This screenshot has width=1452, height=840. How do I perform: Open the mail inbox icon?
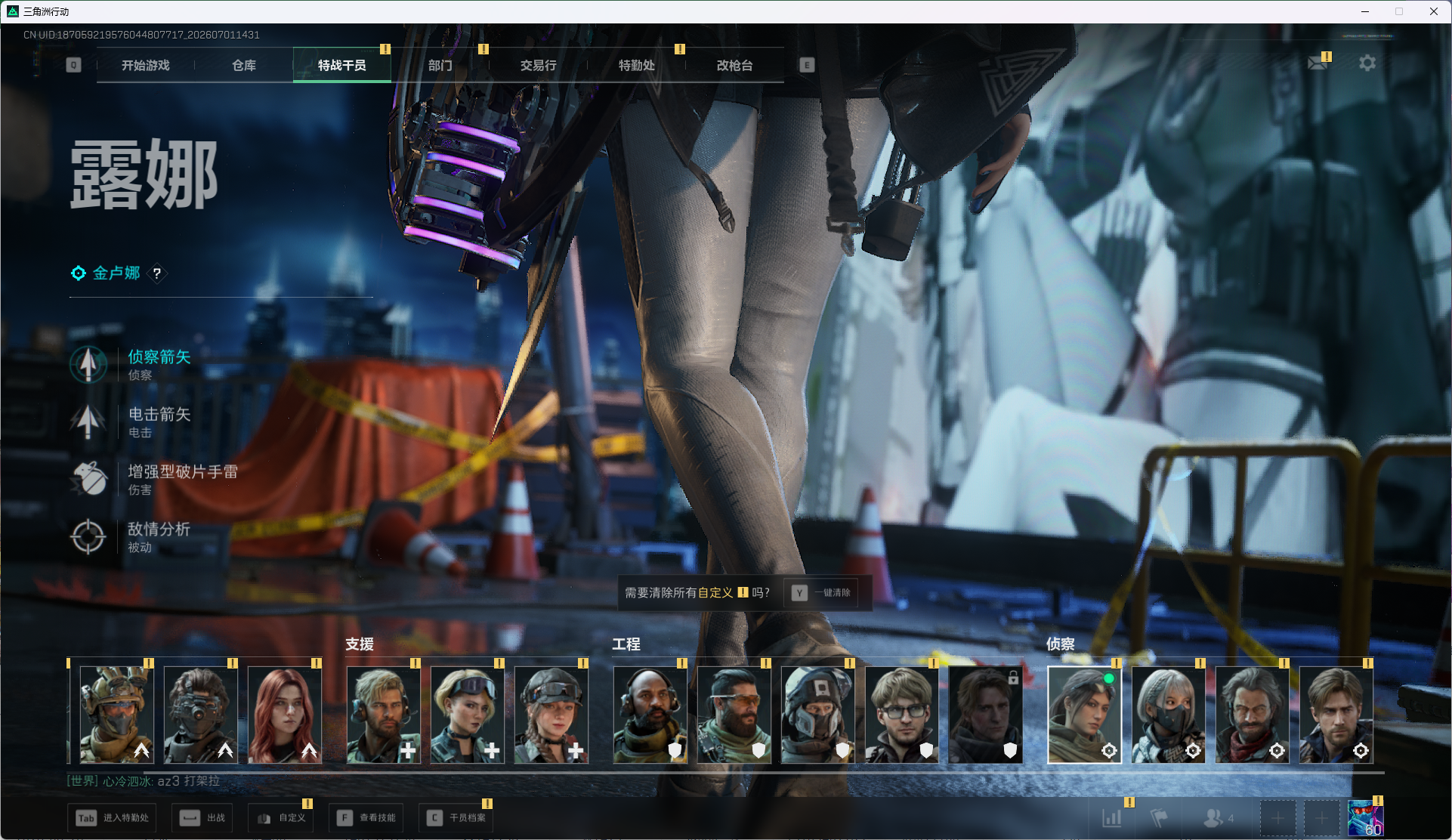pos(1318,63)
